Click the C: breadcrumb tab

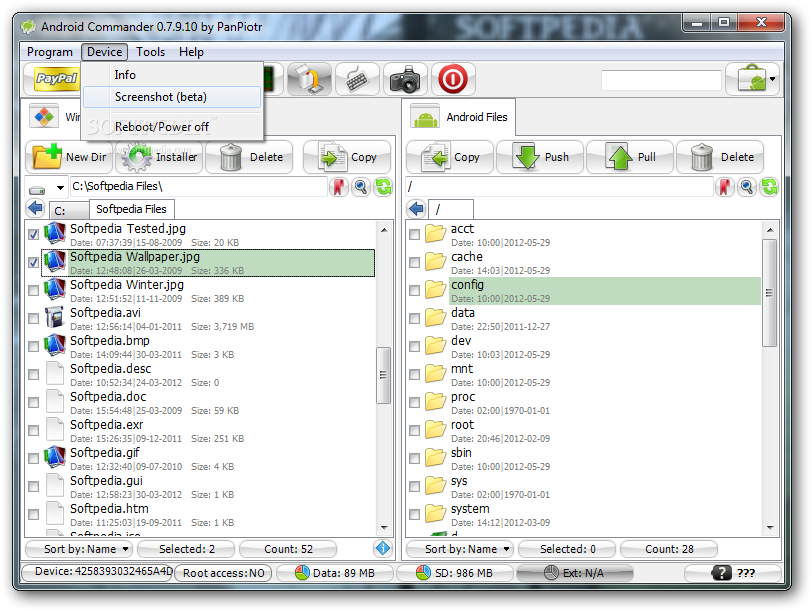pyautogui.click(x=67, y=211)
